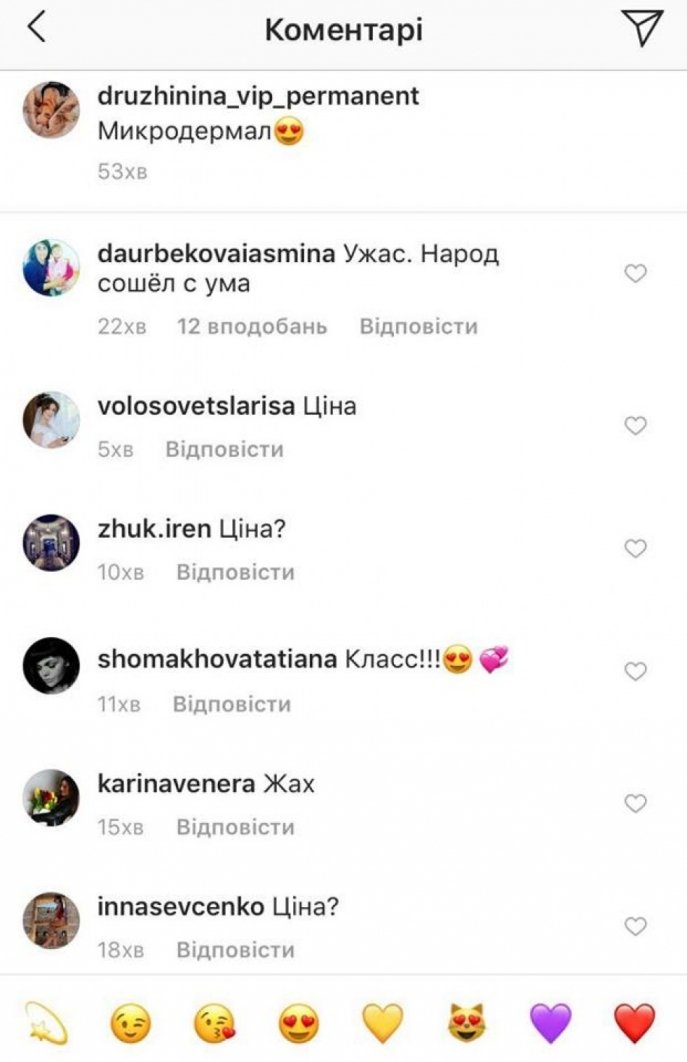Reply to zhuk.iren's comment via Відповісти

[235, 572]
